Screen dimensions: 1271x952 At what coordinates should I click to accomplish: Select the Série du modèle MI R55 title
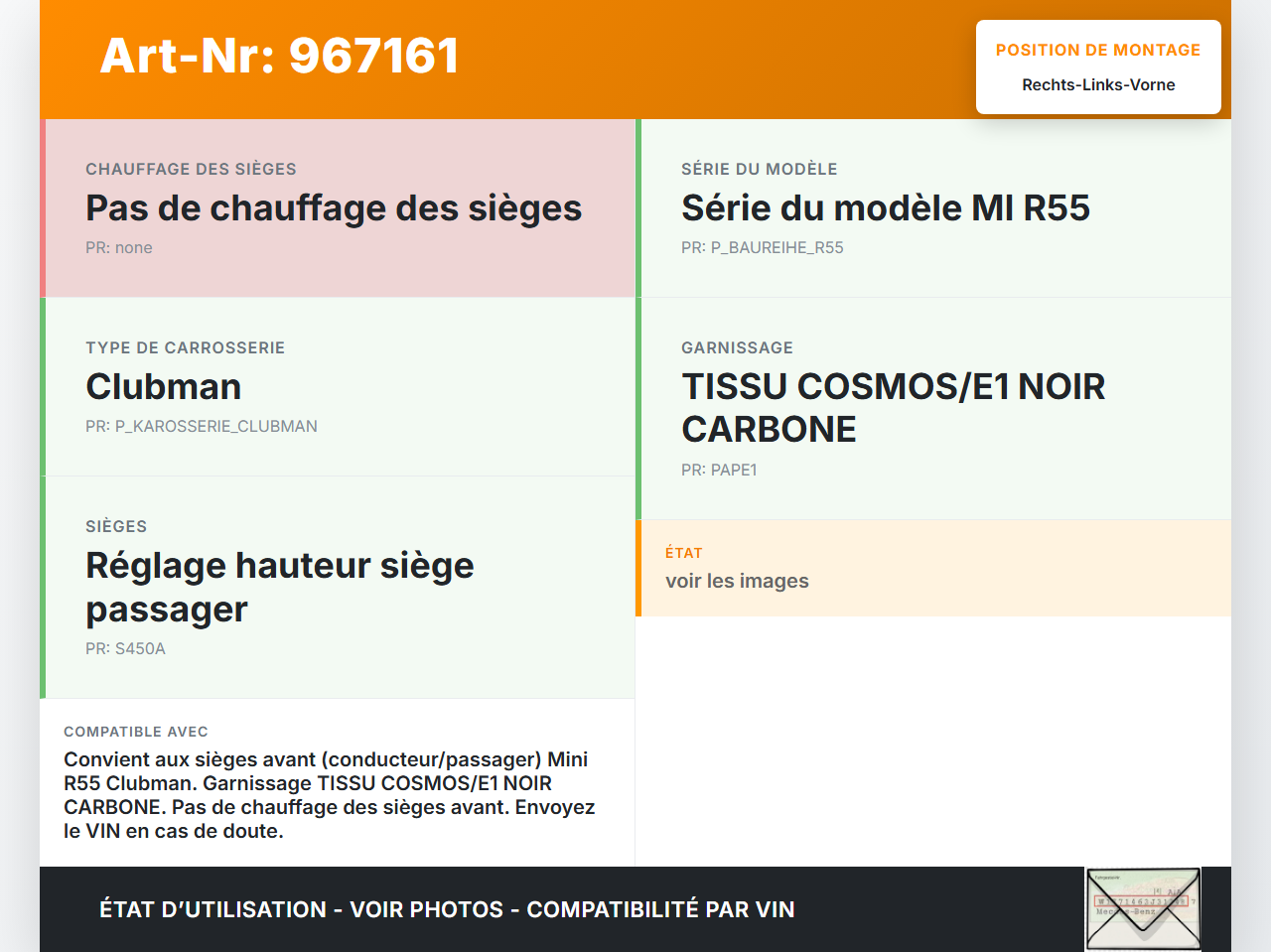click(x=885, y=208)
